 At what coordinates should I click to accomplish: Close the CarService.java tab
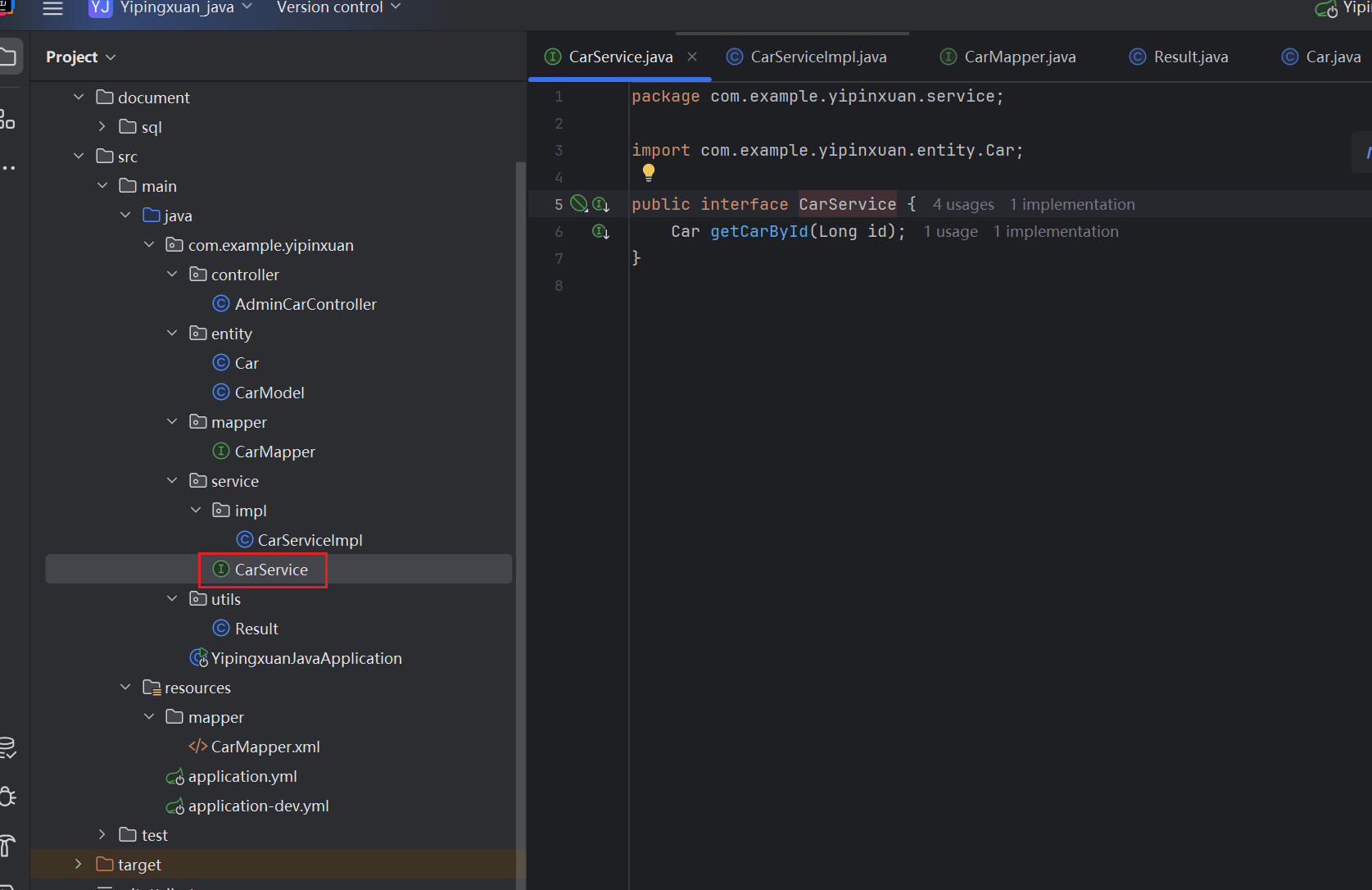(692, 57)
